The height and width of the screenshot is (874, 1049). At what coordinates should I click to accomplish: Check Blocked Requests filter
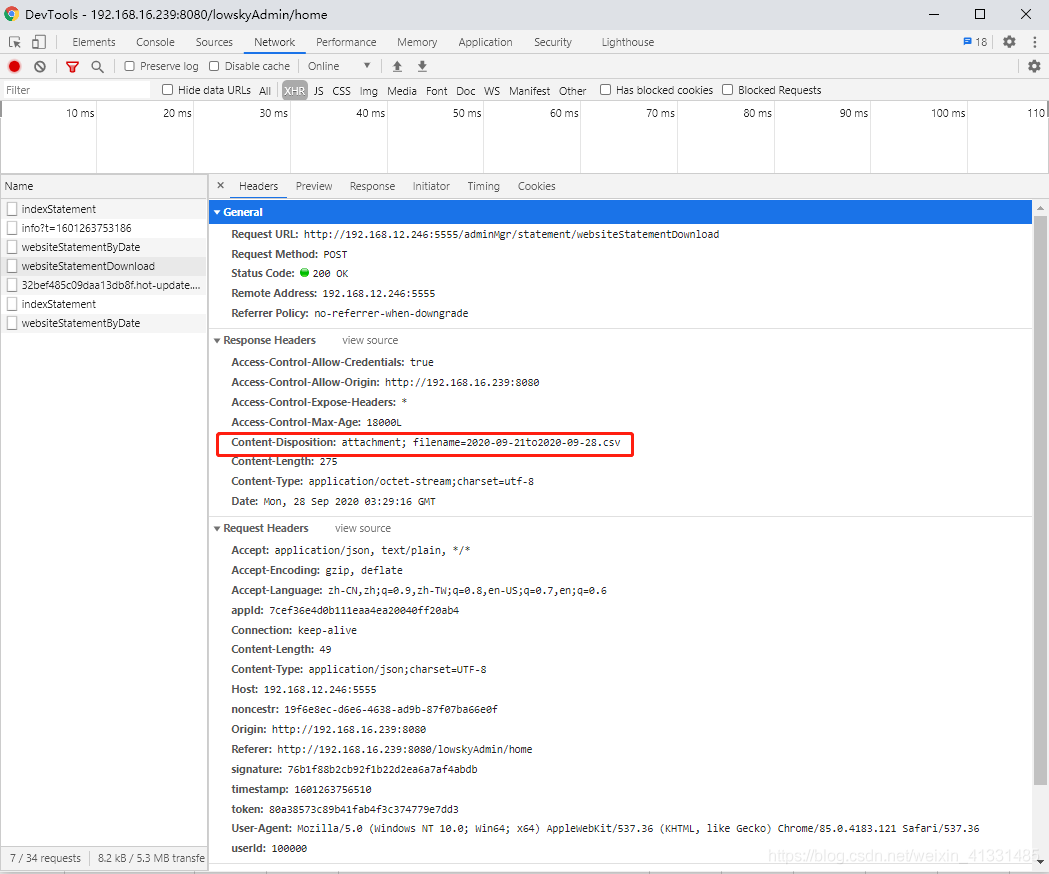tap(728, 90)
